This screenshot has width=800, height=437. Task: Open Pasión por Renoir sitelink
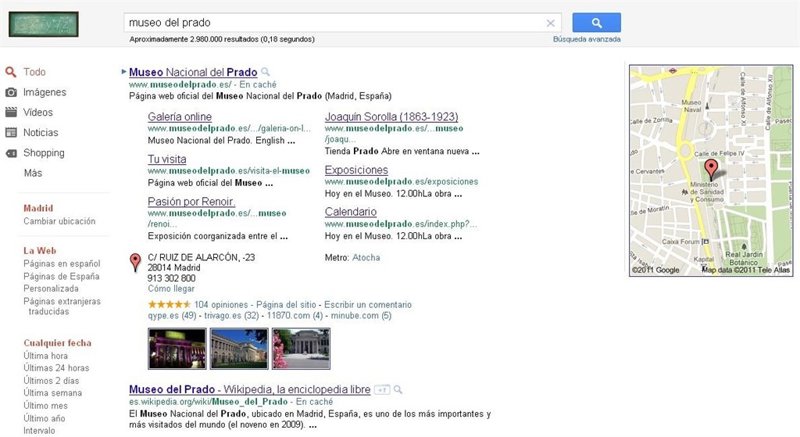tap(191, 201)
